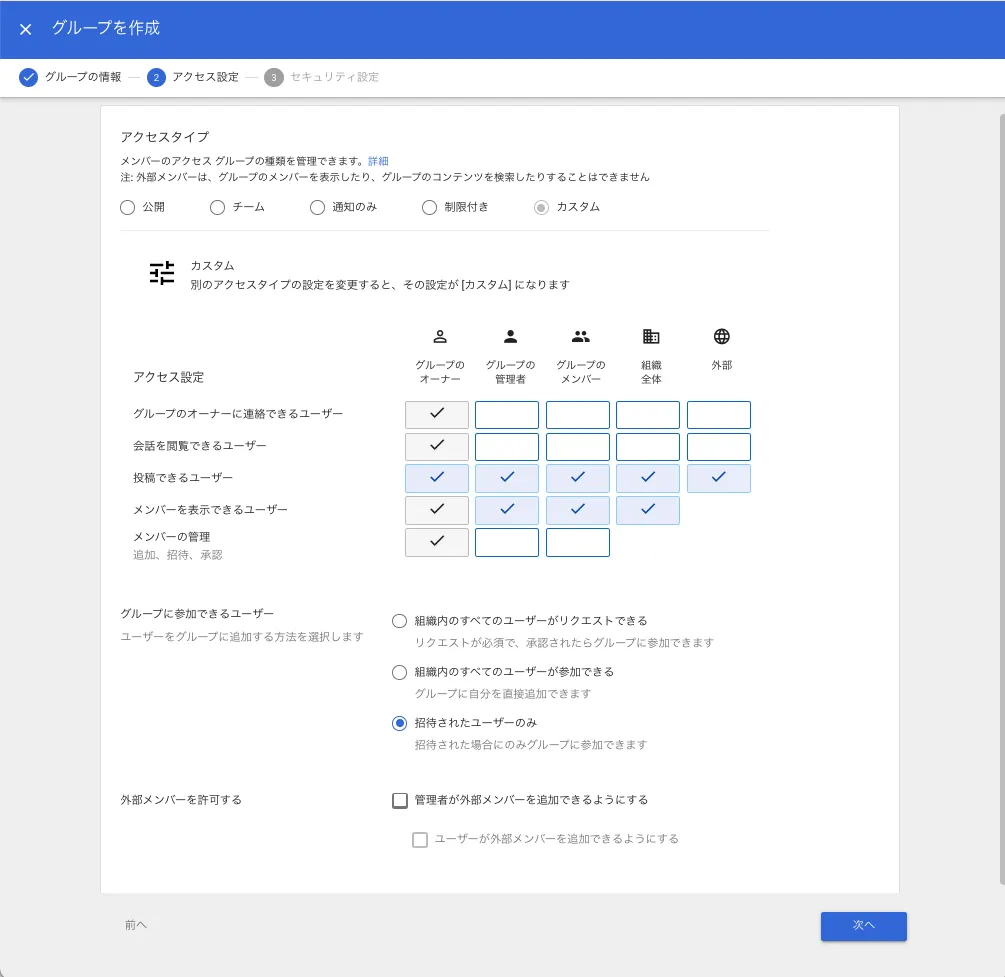Click the グループに参加できるユーザー label
Image resolution: width=1005 pixels, height=977 pixels.
click(197, 614)
